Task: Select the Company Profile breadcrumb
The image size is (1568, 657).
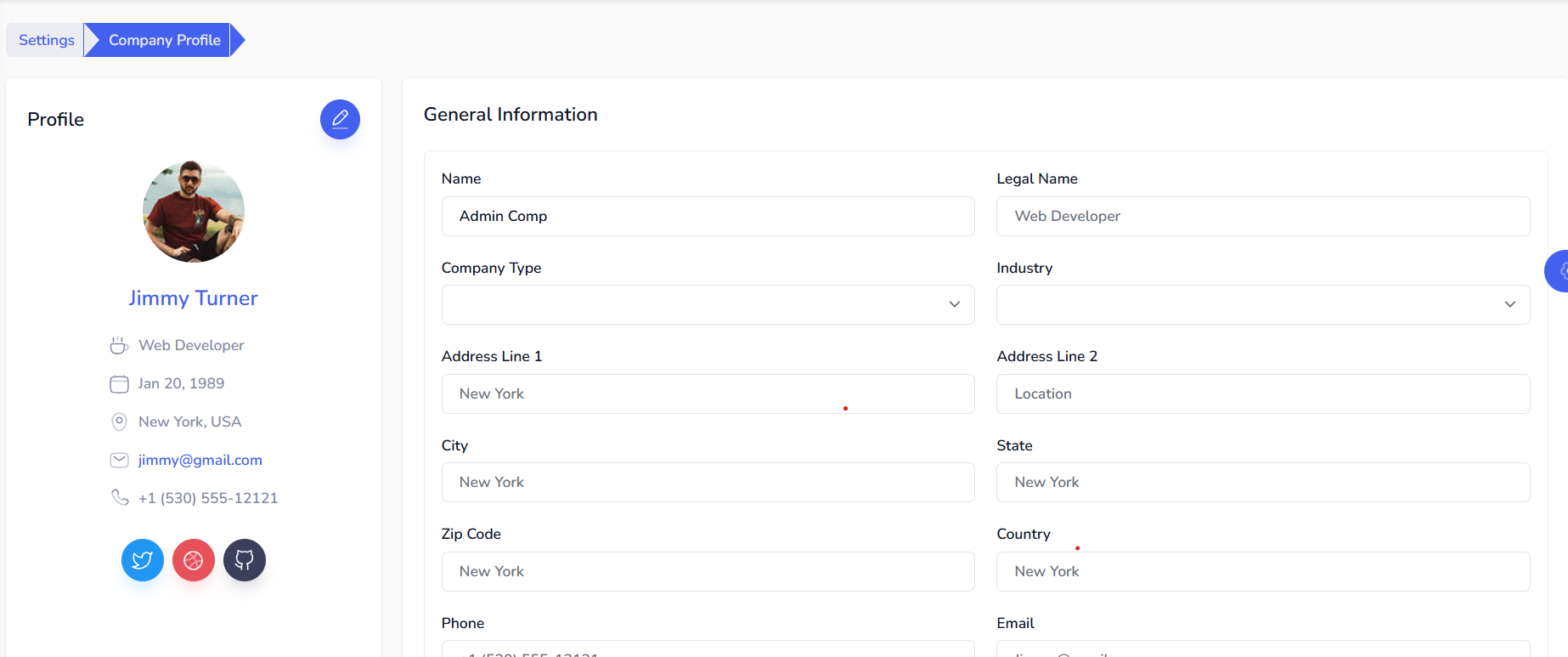Action: coord(164,40)
